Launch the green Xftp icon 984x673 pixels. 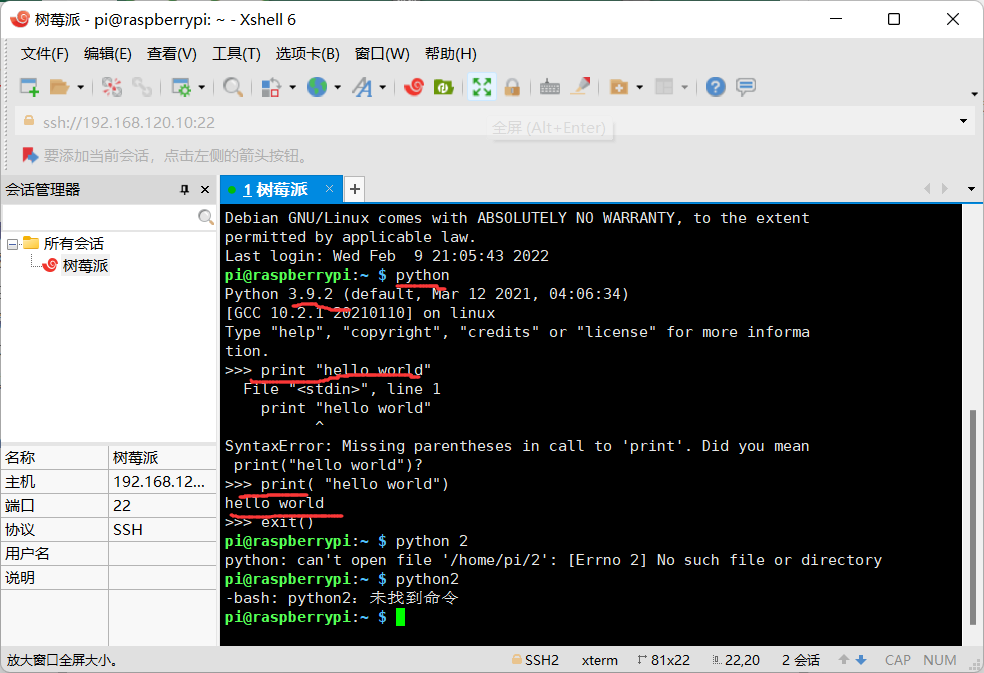click(444, 87)
